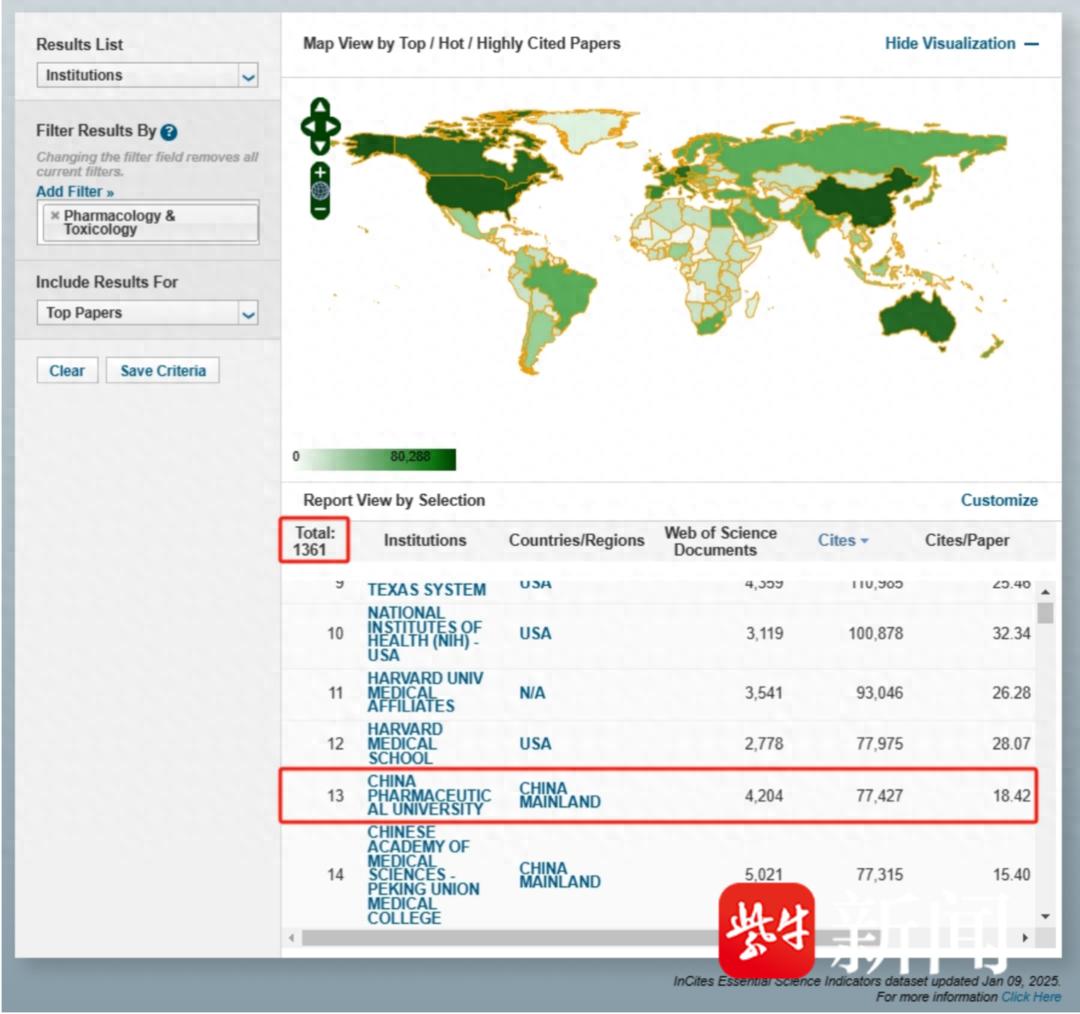The width and height of the screenshot is (1080, 1014).
Task: Open the Include Results For Top Papers dropdown
Action: (147, 313)
